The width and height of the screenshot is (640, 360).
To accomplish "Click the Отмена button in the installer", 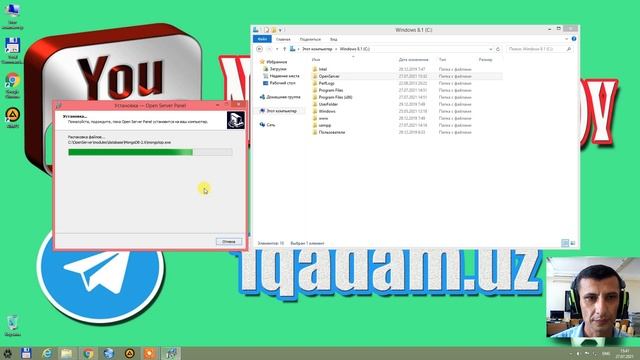I will coord(229,242).
